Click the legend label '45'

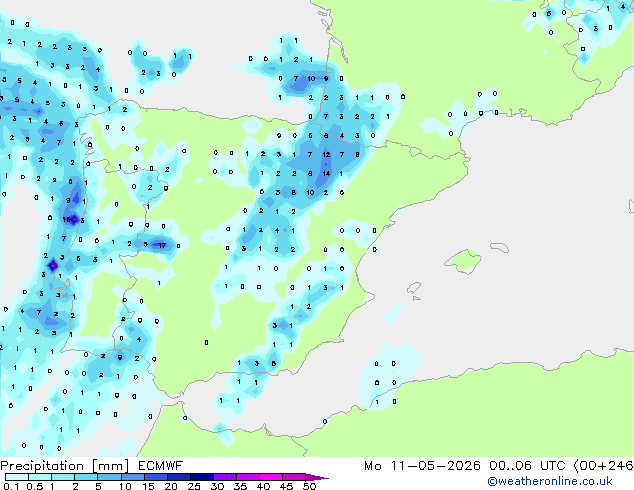click(286, 486)
